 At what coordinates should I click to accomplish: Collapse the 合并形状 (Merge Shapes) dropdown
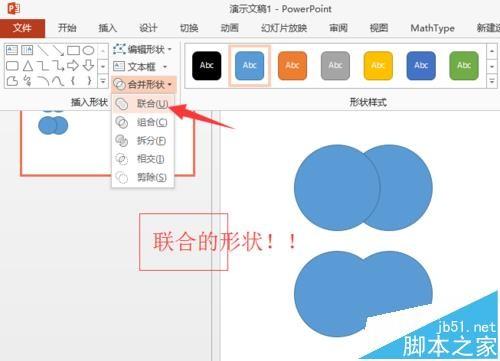pos(143,85)
